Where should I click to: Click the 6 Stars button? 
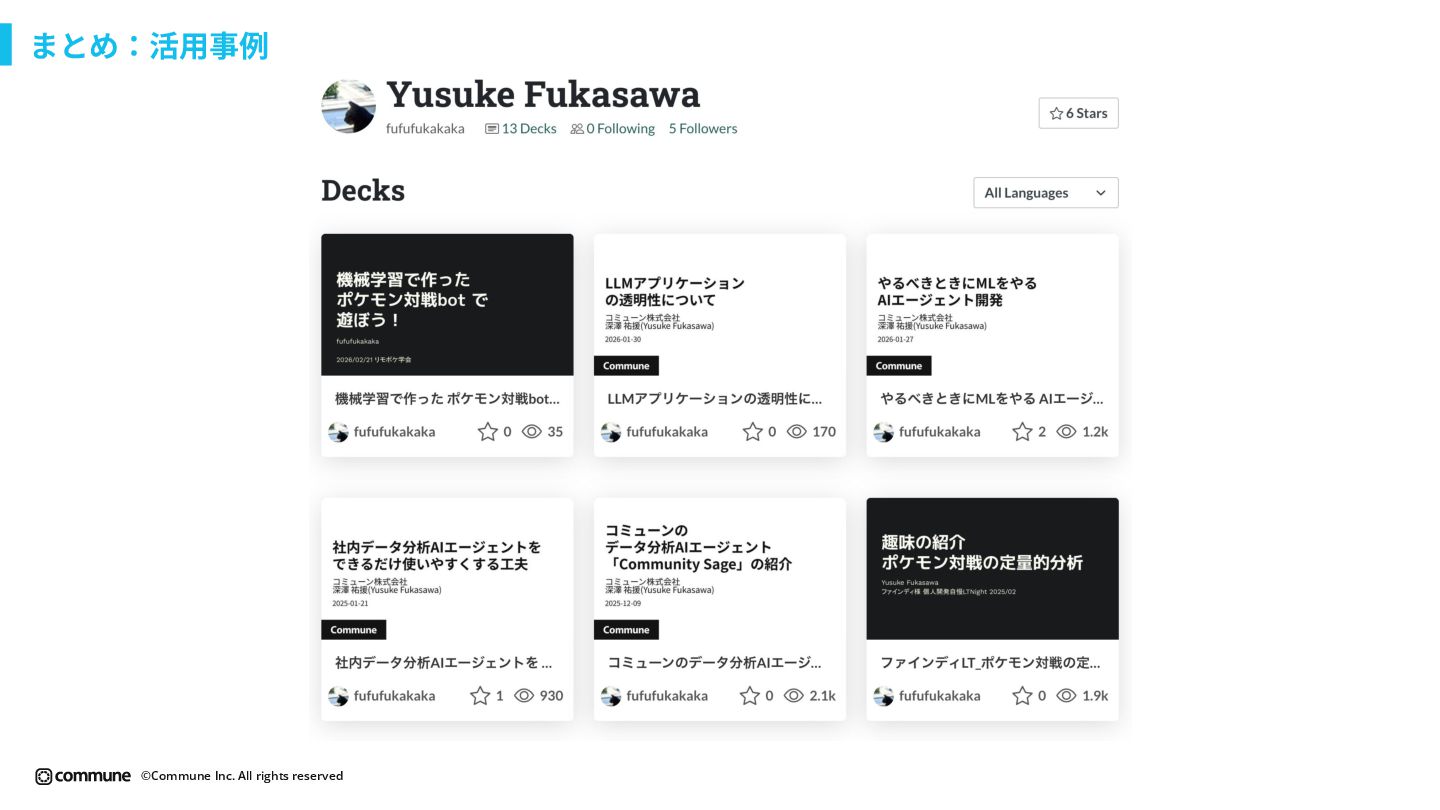pyautogui.click(x=1078, y=113)
